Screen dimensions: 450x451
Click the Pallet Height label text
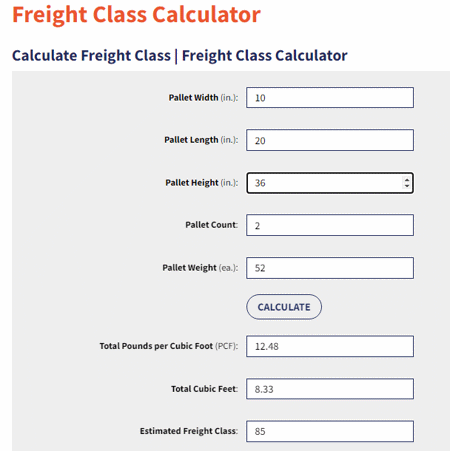pos(202,183)
